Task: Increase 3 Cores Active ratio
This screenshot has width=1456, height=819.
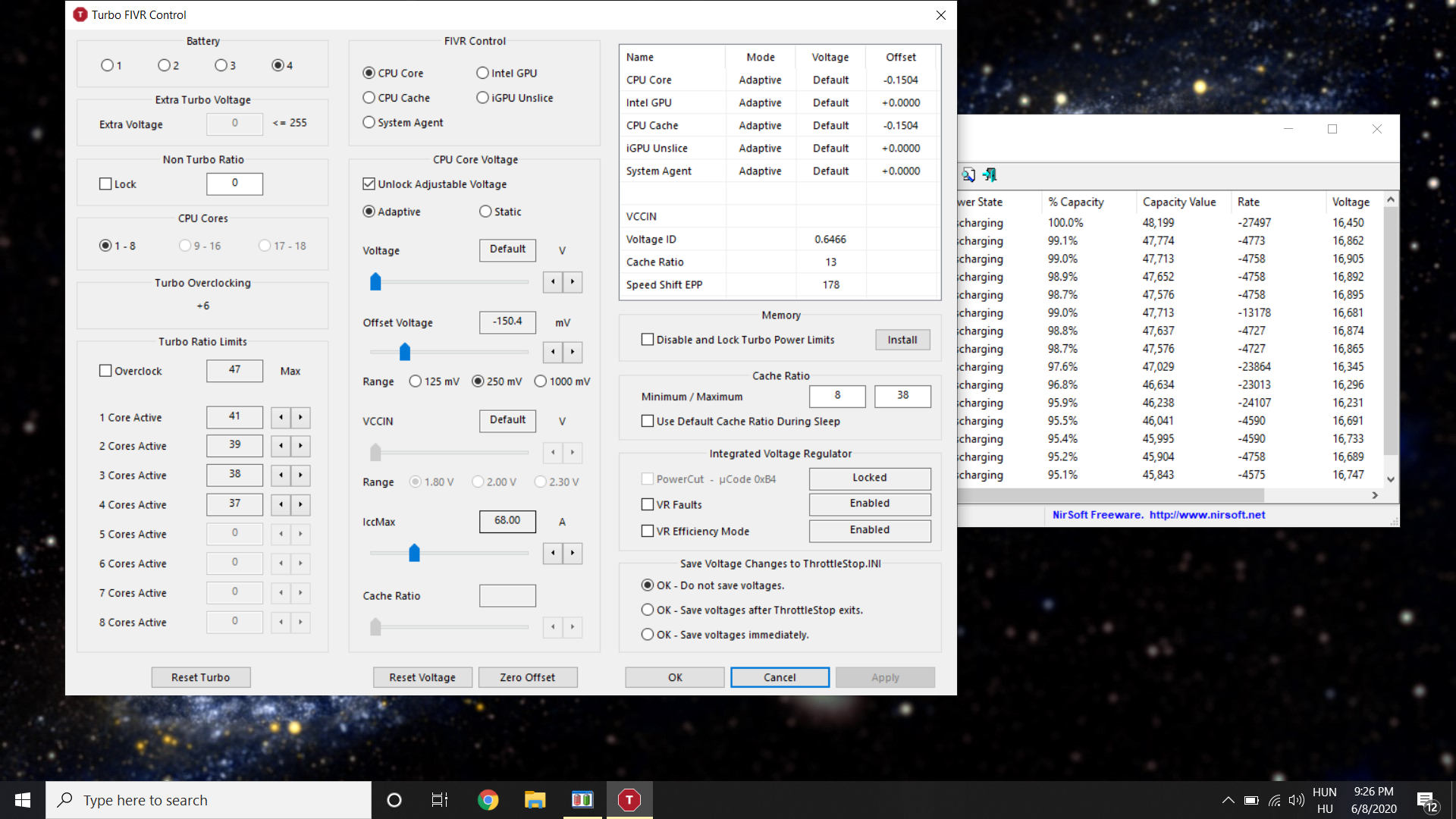Action: coord(301,475)
